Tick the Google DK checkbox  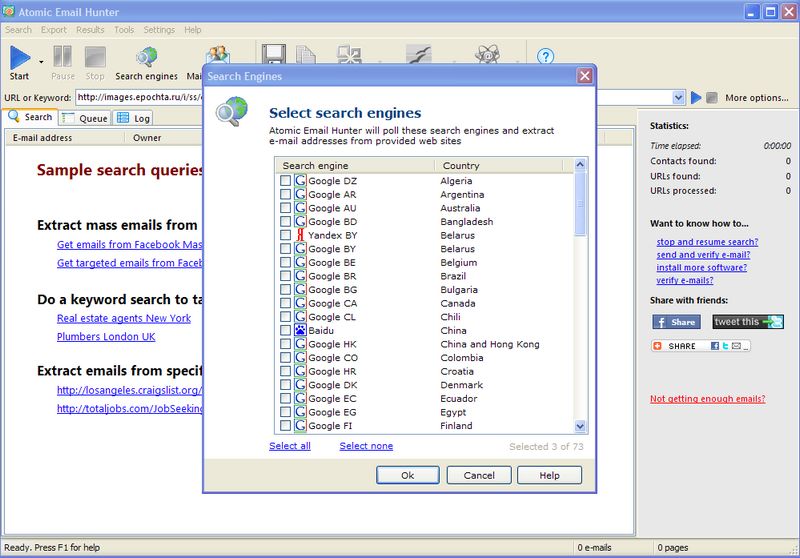(x=285, y=385)
